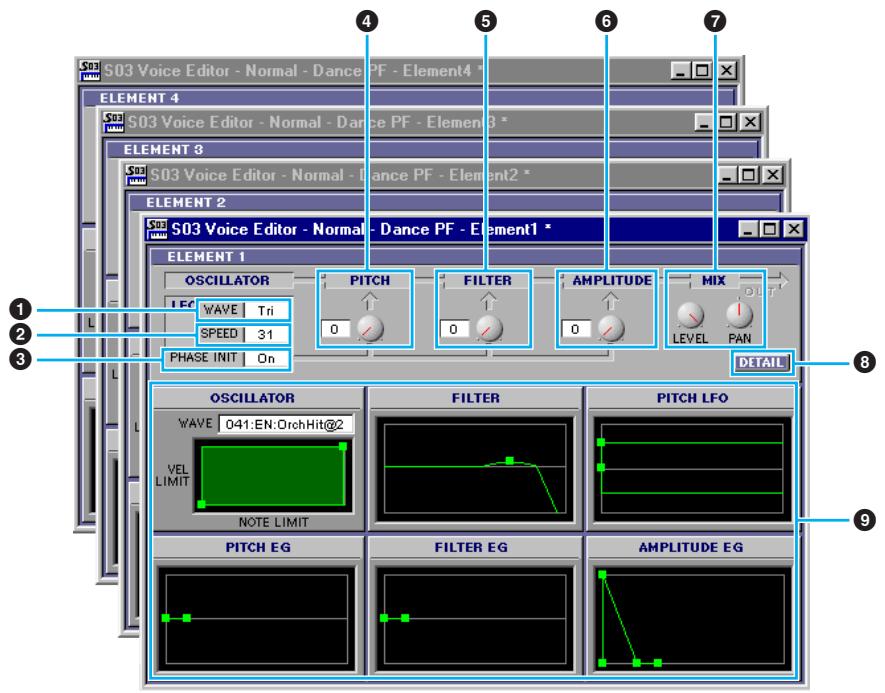Screen dimensions: 885x693
Task: Close the Element1 window
Action: 794,229
